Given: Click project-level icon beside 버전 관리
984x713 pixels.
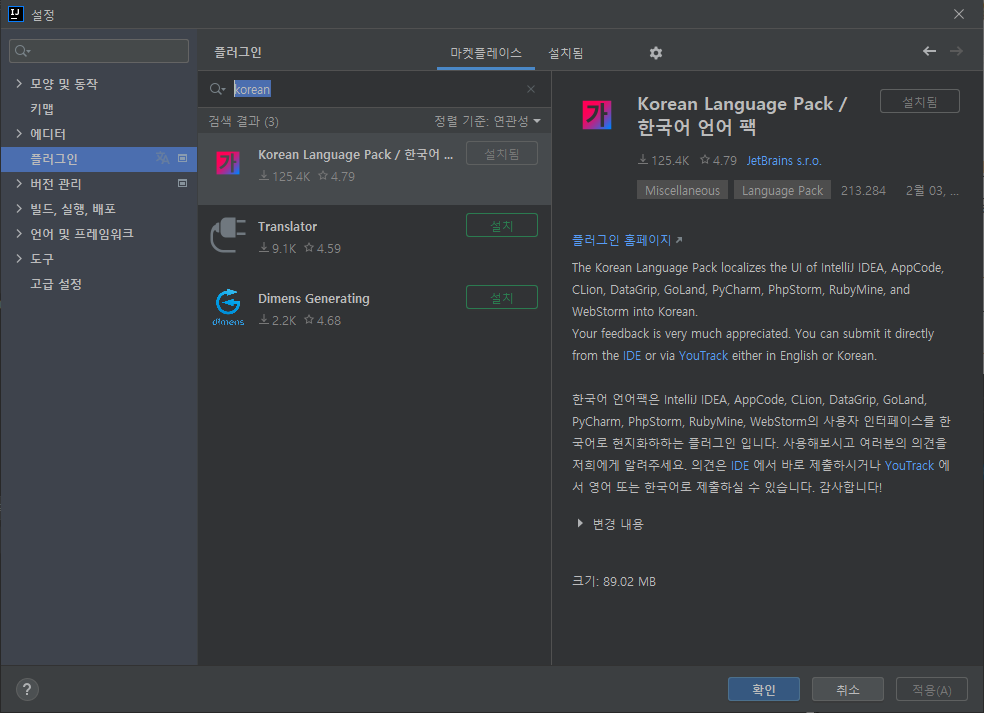Looking at the screenshot, I should tap(183, 183).
